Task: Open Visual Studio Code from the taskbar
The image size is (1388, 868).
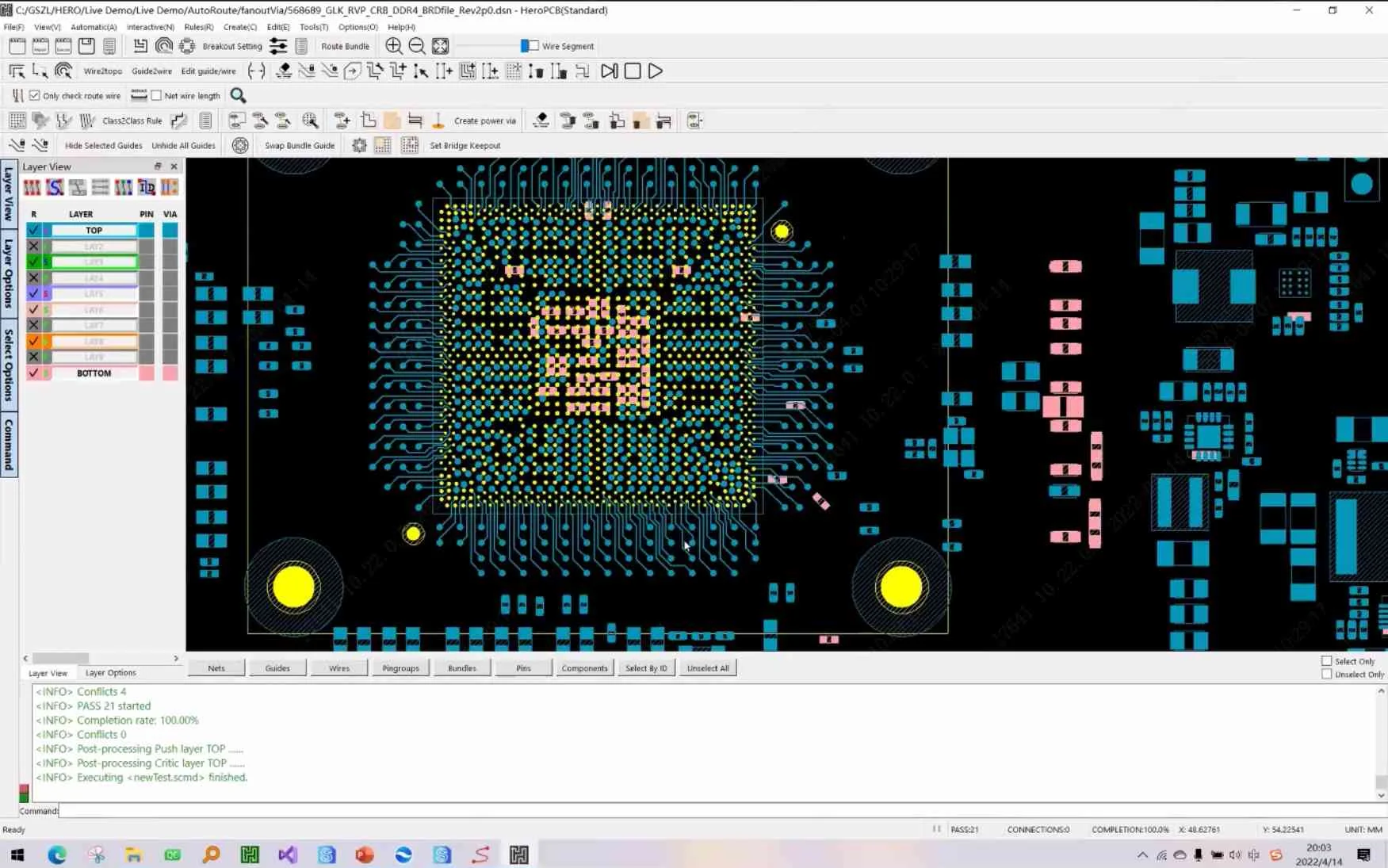Action: tap(288, 855)
